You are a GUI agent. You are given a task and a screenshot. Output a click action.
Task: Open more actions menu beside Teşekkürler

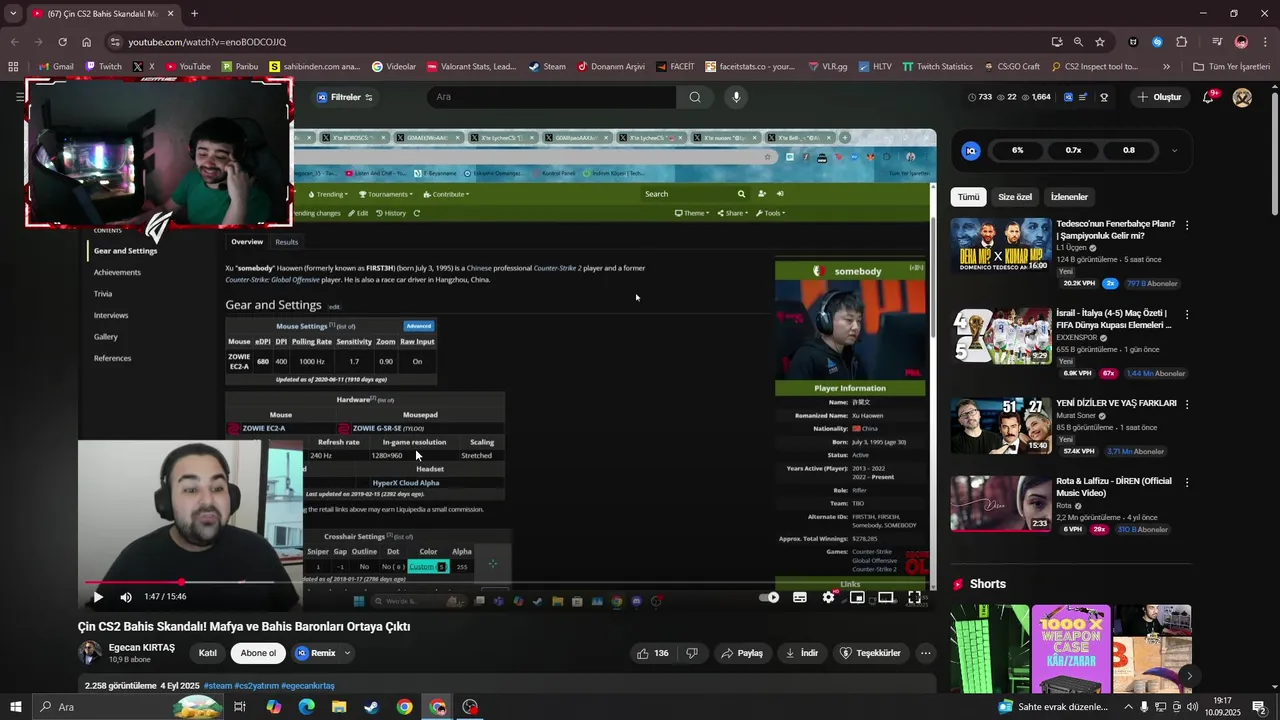pyautogui.click(x=926, y=653)
